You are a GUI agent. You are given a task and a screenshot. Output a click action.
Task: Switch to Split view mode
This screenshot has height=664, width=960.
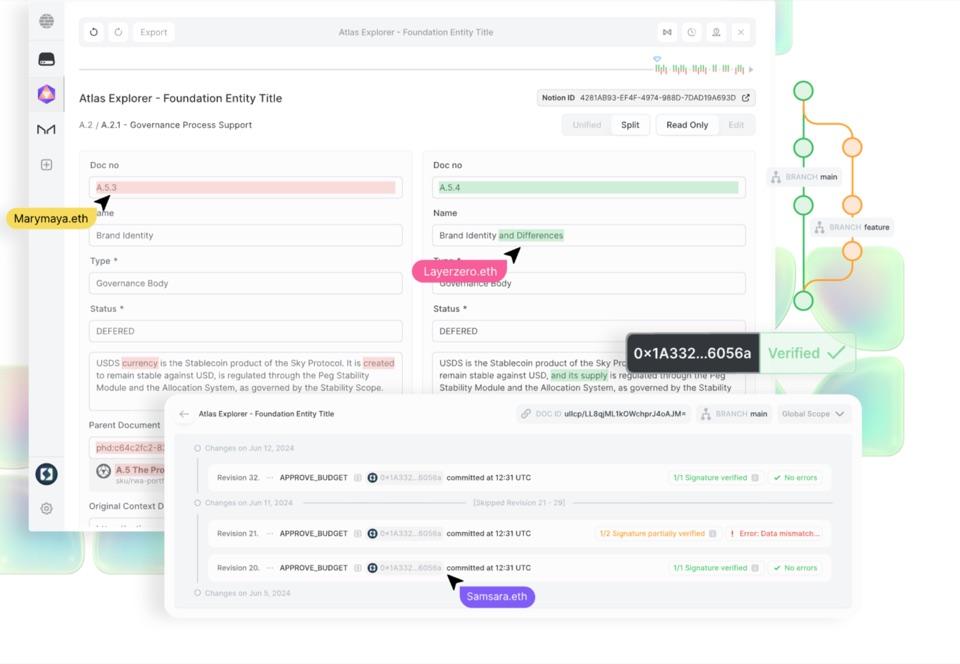pos(630,125)
